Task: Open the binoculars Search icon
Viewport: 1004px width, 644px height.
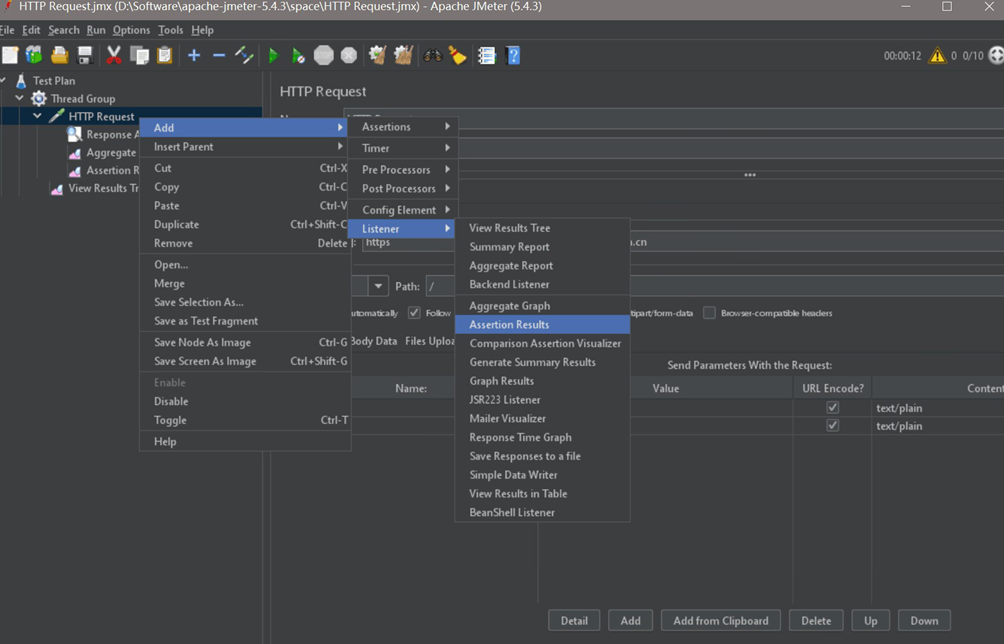Action: (432, 56)
